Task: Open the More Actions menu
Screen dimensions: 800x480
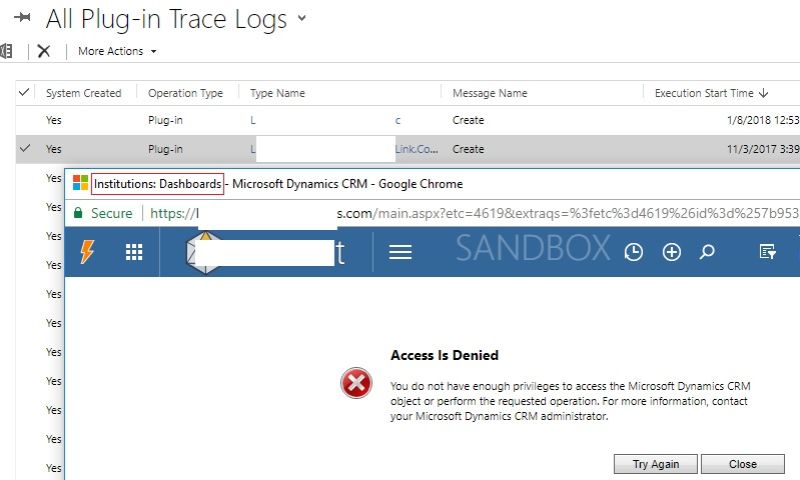Action: (x=117, y=51)
